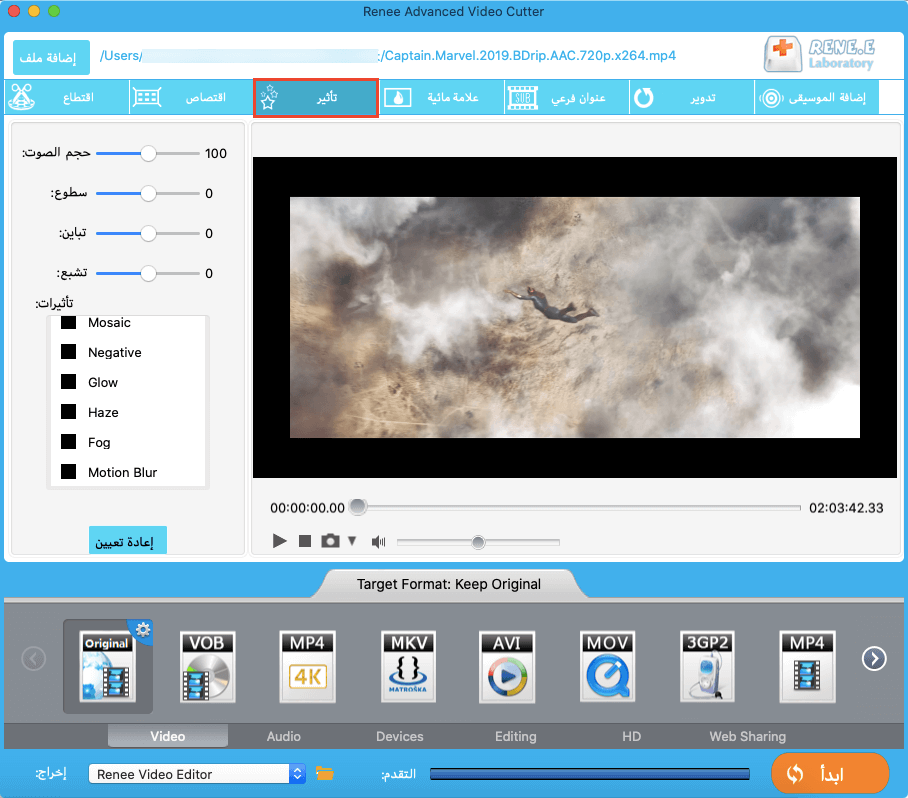The width and height of the screenshot is (908, 798).
Task: Open the اقتصاص crop tab
Action: [192, 97]
